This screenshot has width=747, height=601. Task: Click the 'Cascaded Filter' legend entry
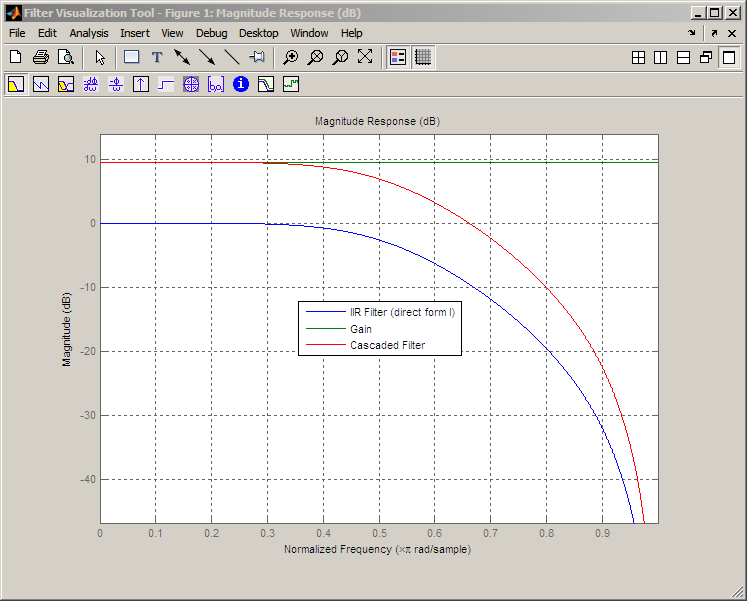(387, 345)
